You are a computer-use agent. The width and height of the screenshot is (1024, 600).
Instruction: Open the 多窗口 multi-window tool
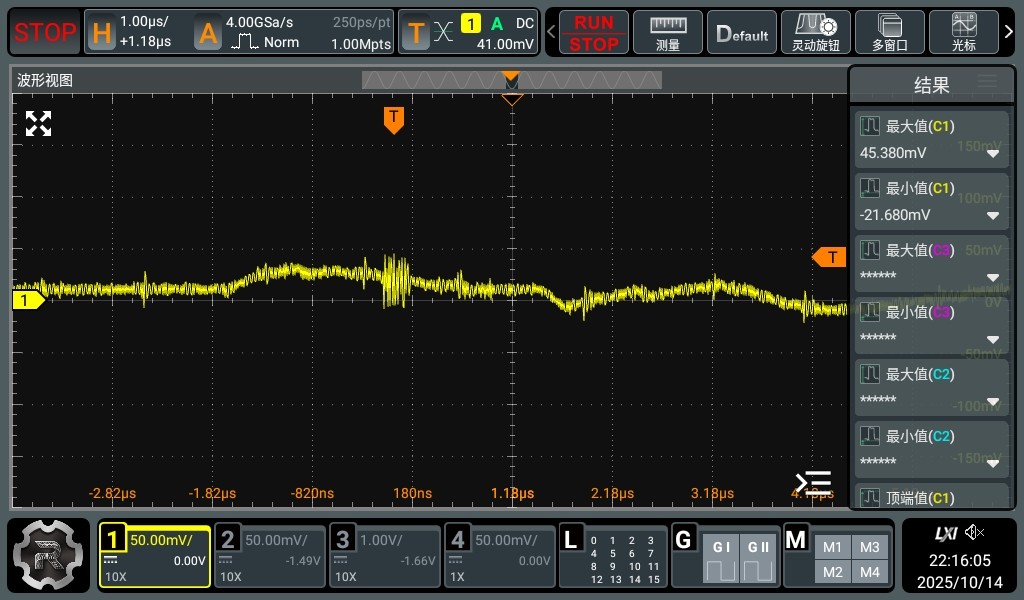point(889,33)
